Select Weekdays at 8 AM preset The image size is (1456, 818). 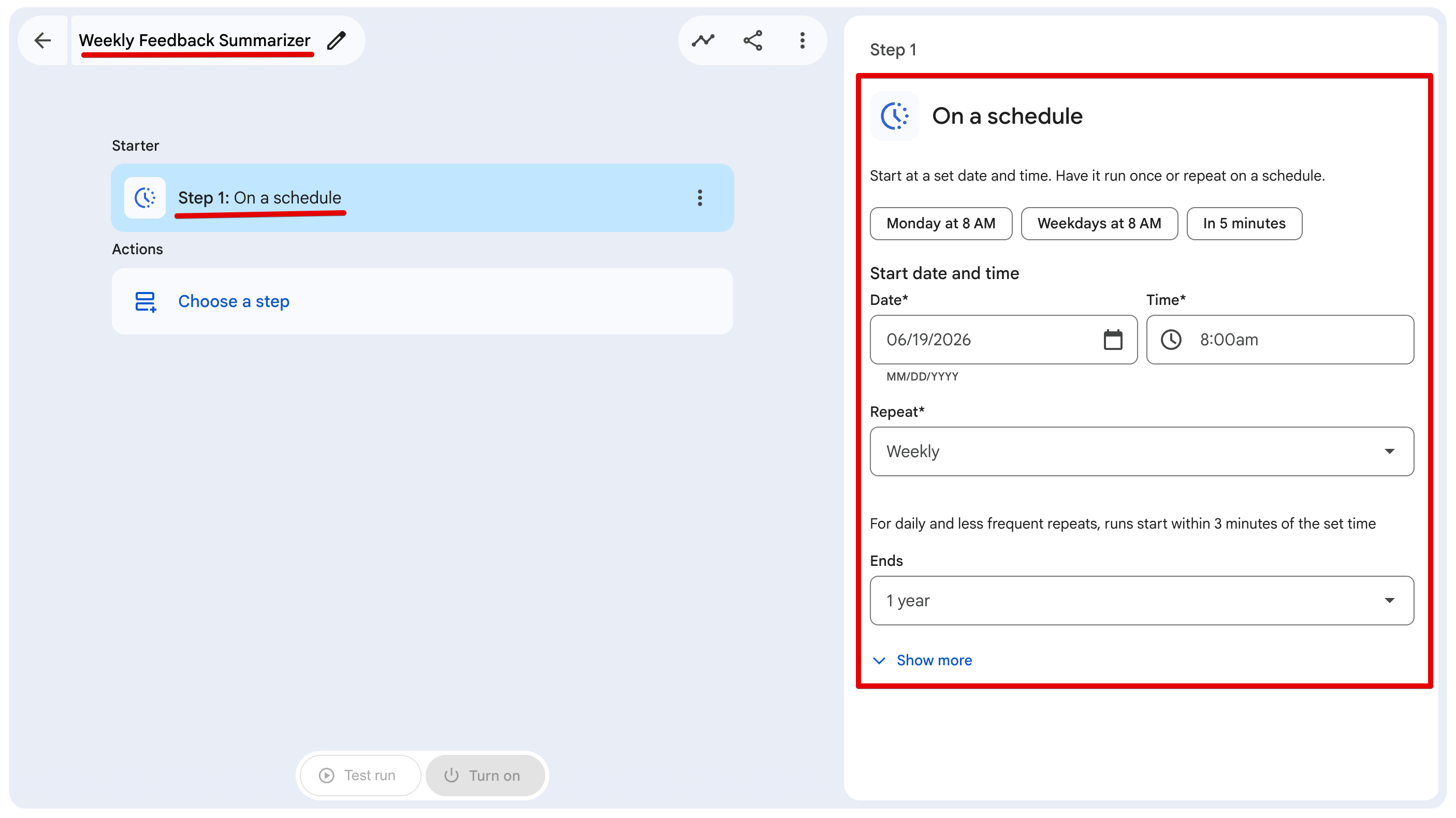tap(1099, 223)
